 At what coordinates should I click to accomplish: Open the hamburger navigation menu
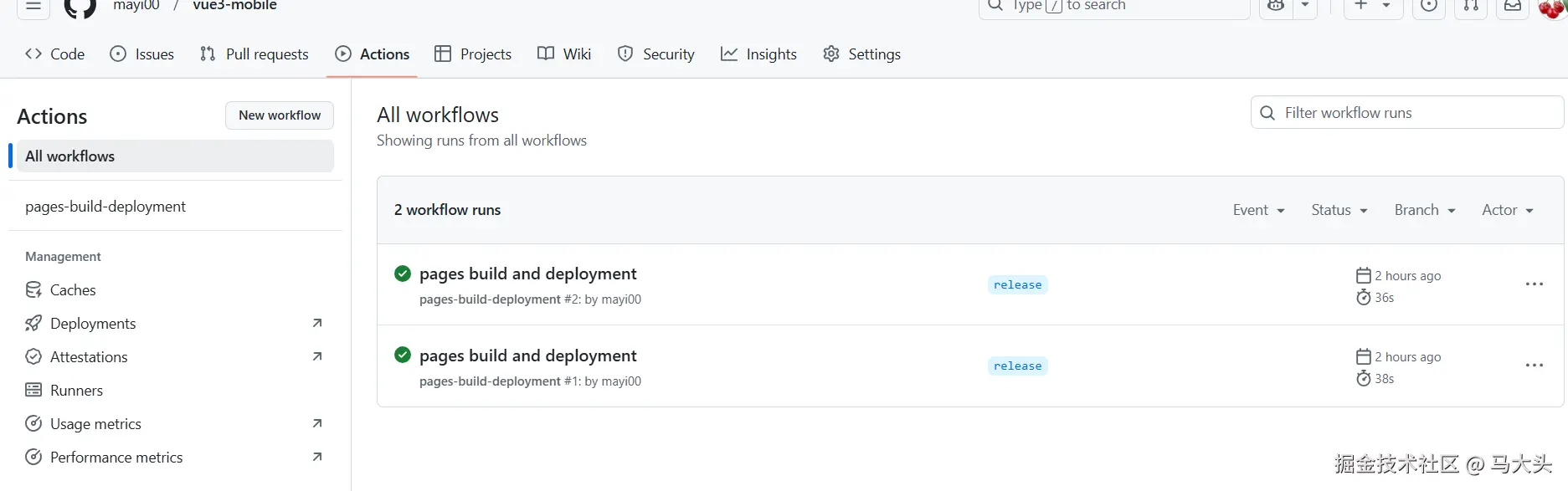tap(33, 7)
